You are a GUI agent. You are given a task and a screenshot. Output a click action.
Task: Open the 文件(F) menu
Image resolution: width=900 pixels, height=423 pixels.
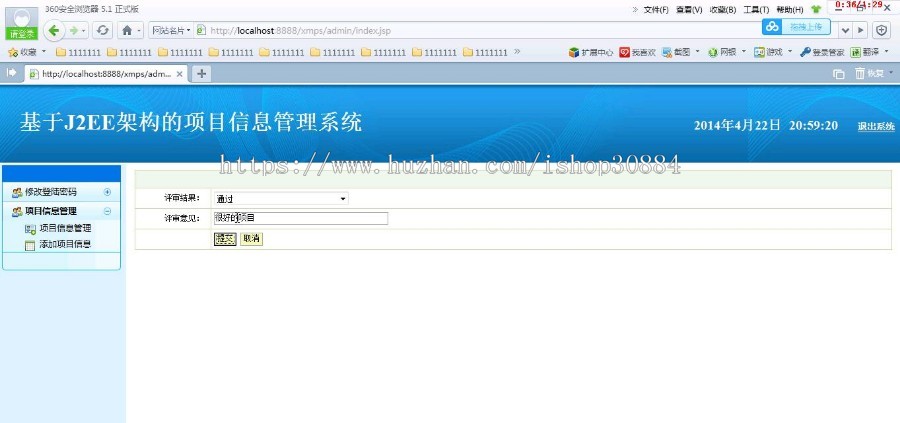click(x=656, y=10)
